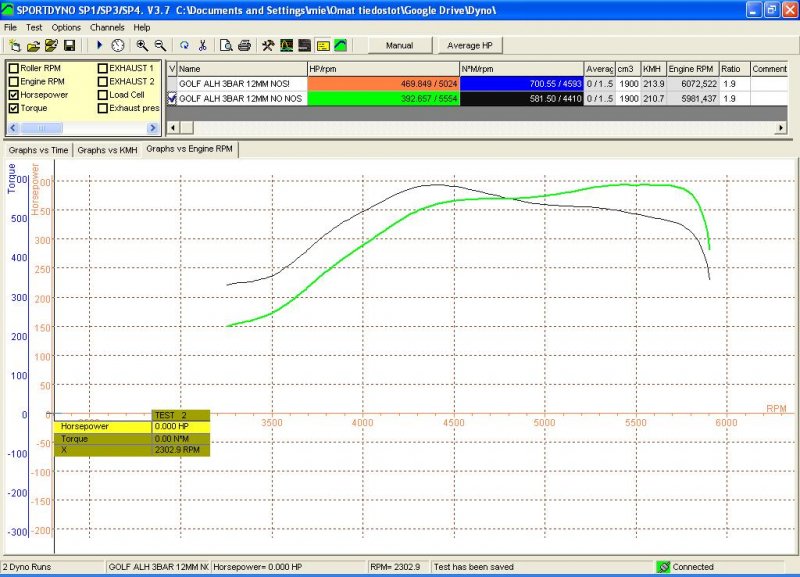This screenshot has height=577, width=800.
Task: Open the Channels menu
Action: [x=107, y=27]
